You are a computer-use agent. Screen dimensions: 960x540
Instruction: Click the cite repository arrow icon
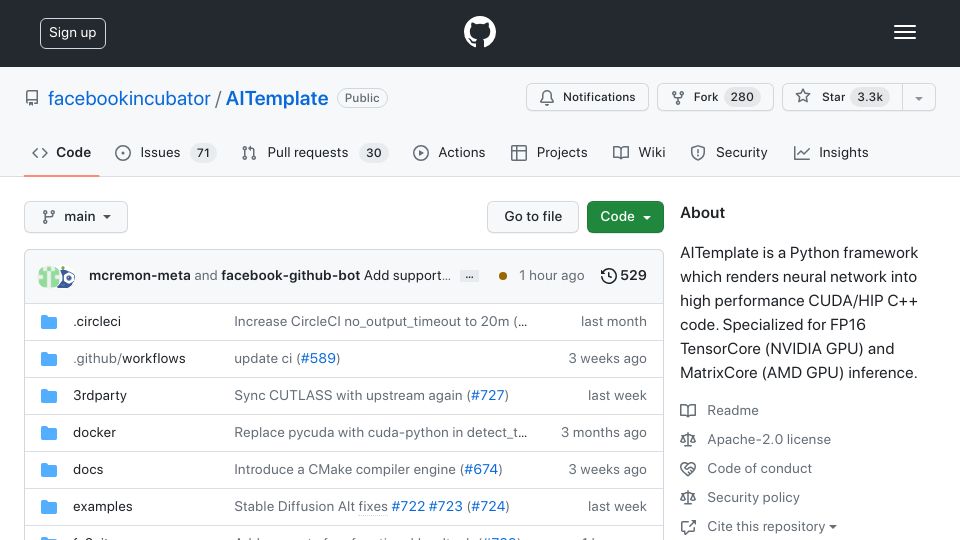[688, 527]
